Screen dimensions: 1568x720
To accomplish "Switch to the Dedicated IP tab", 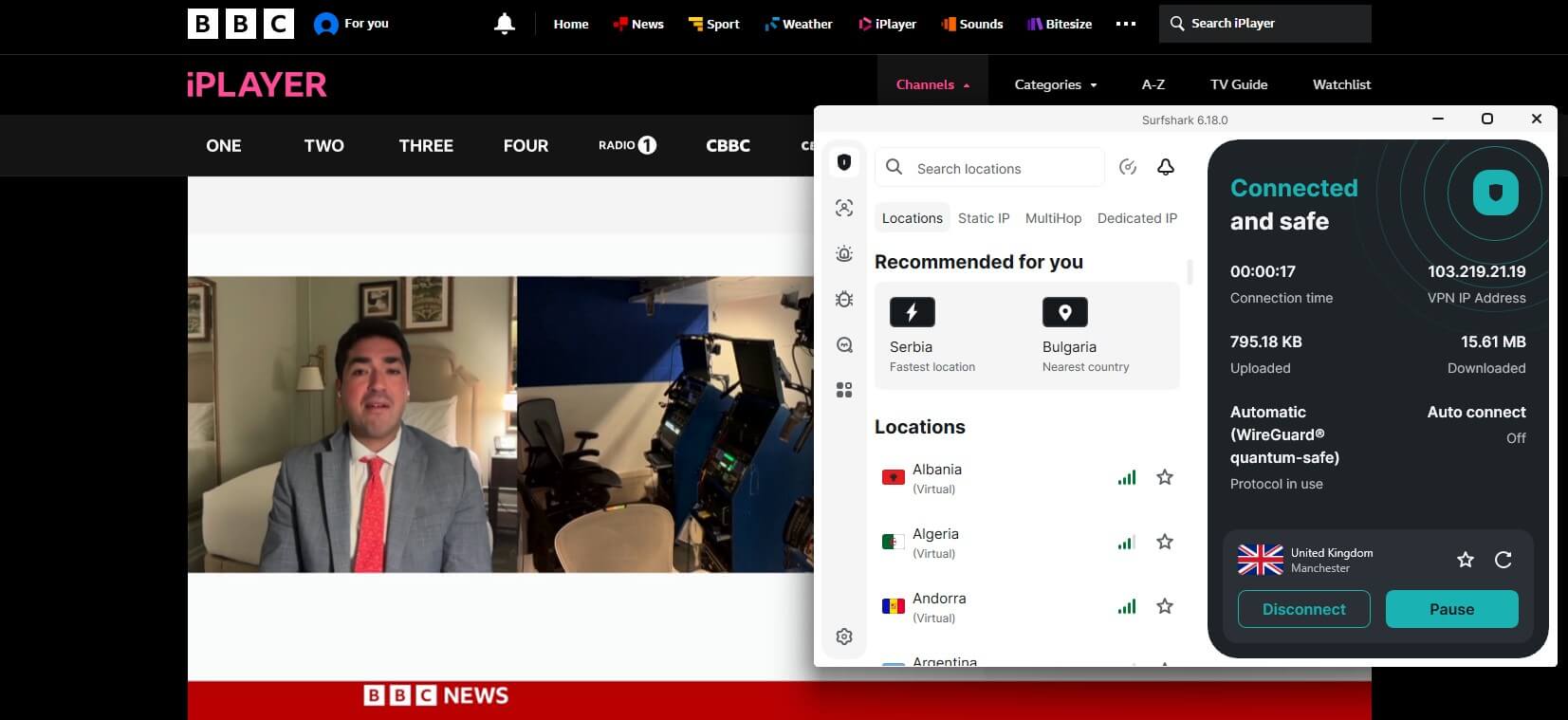I will (x=1137, y=218).
